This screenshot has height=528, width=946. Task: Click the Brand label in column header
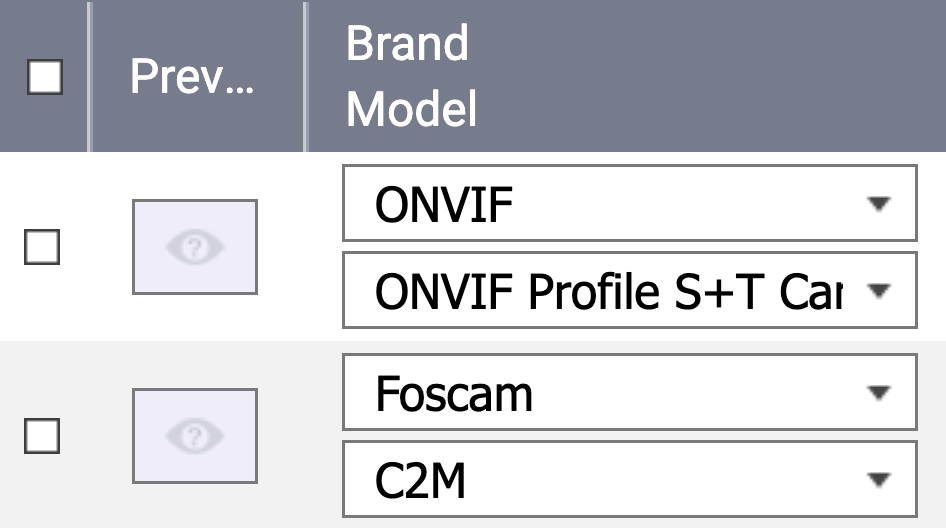tap(407, 45)
